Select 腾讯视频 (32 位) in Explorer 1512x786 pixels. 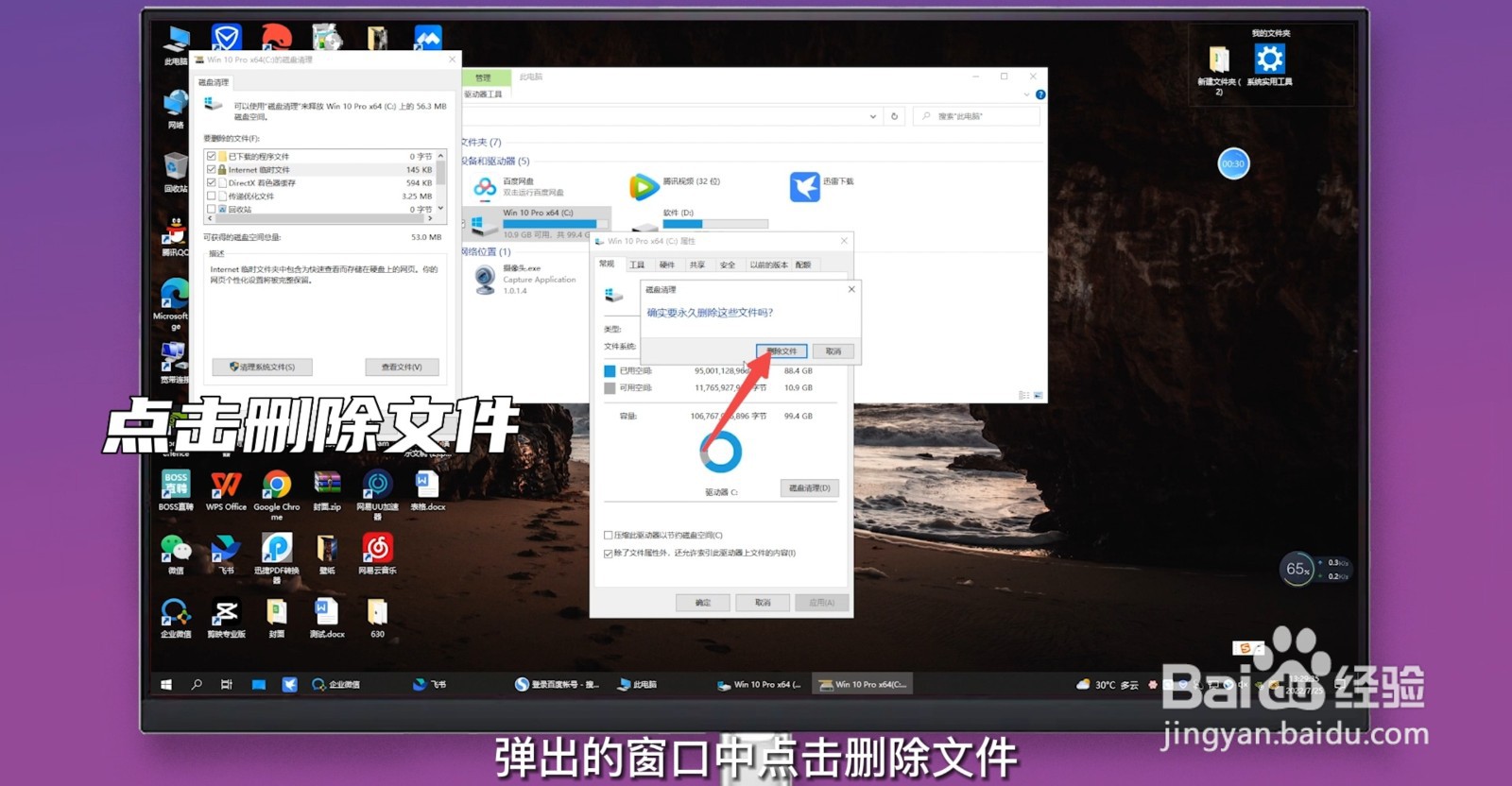pos(675,186)
